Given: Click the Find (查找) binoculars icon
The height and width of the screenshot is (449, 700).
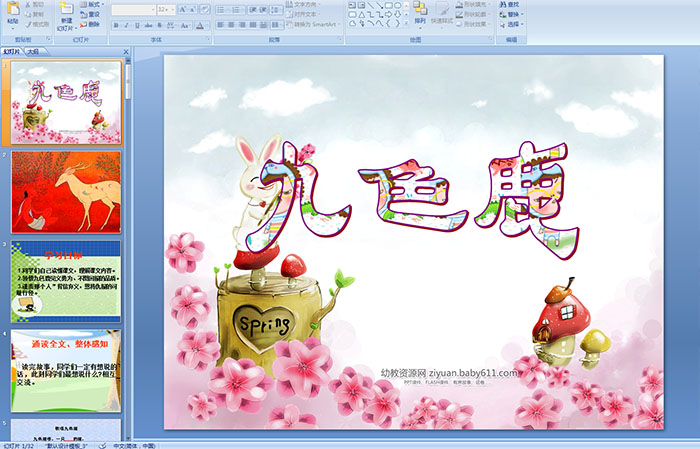Looking at the screenshot, I should tap(503, 4).
